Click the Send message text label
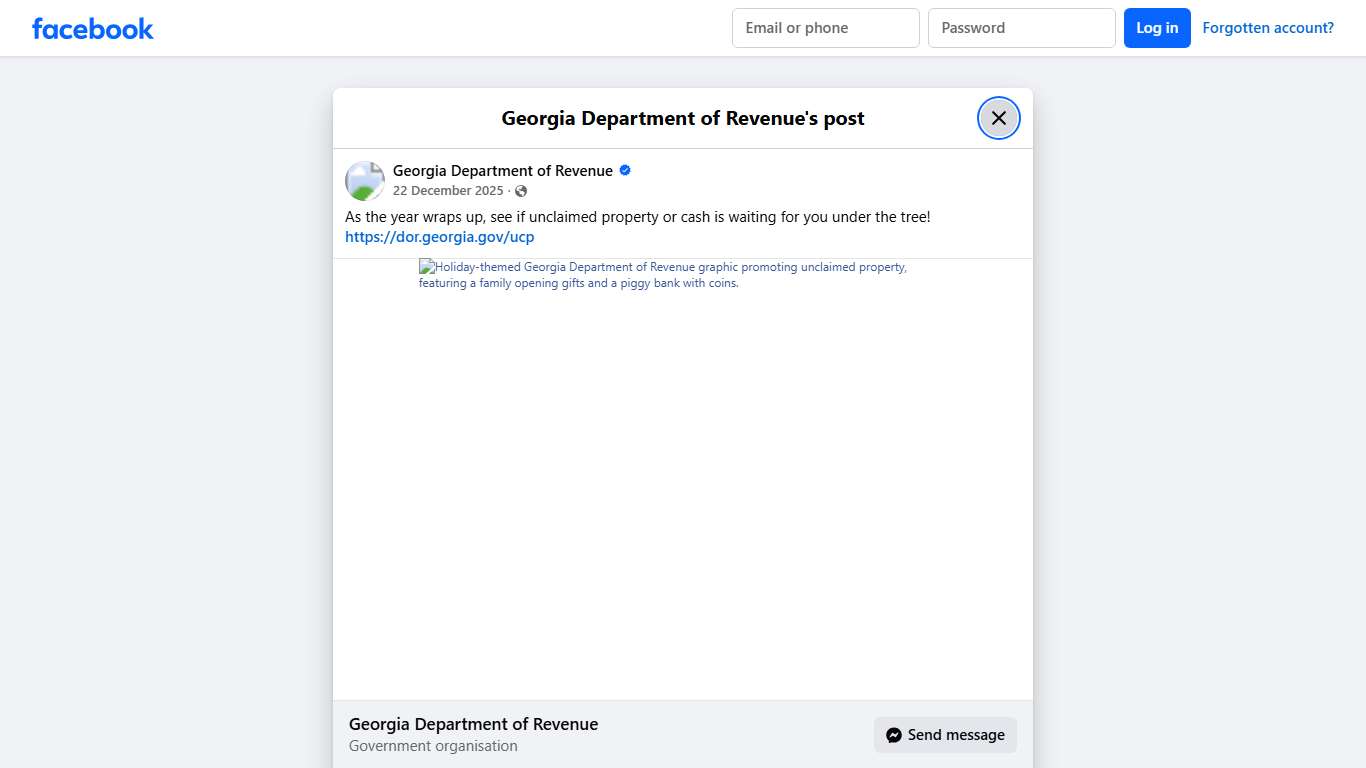This screenshot has height=768, width=1366. [955, 735]
